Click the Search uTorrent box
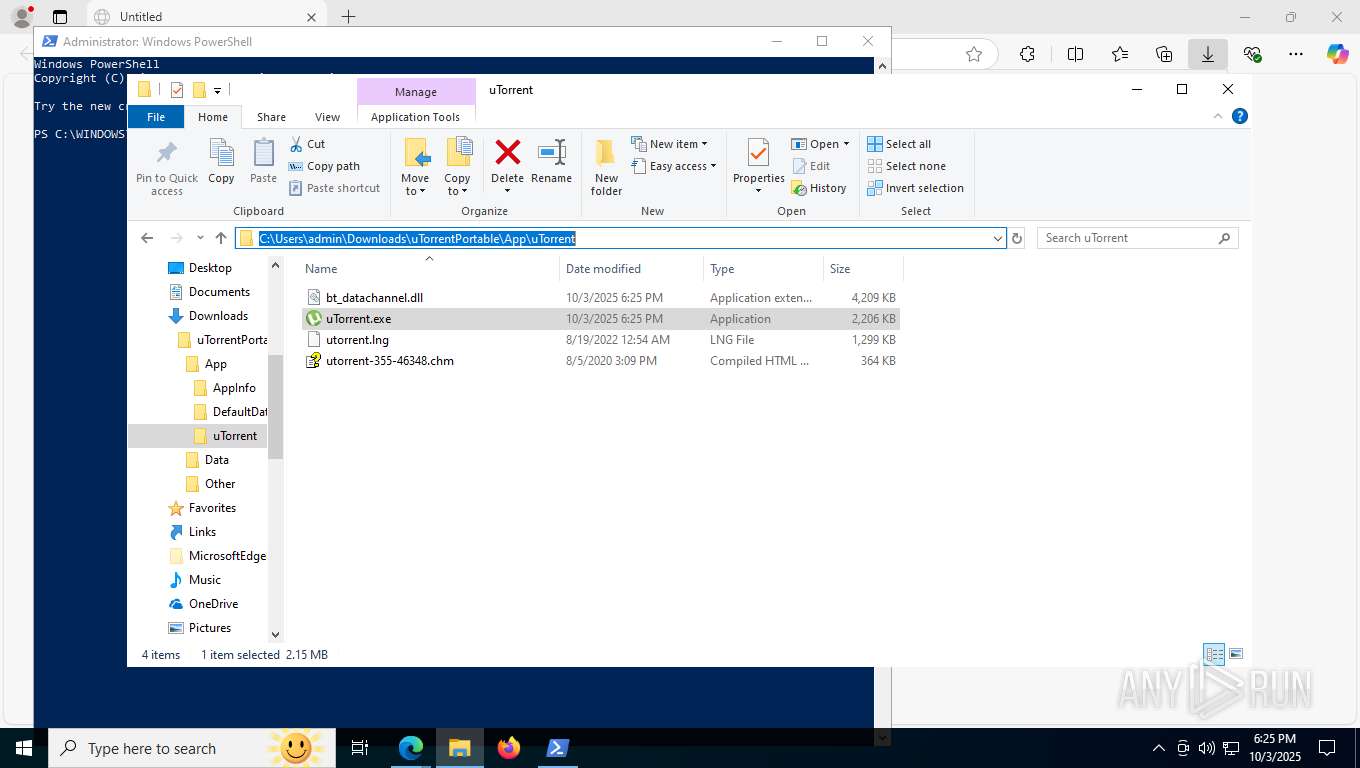 pyautogui.click(x=1137, y=238)
